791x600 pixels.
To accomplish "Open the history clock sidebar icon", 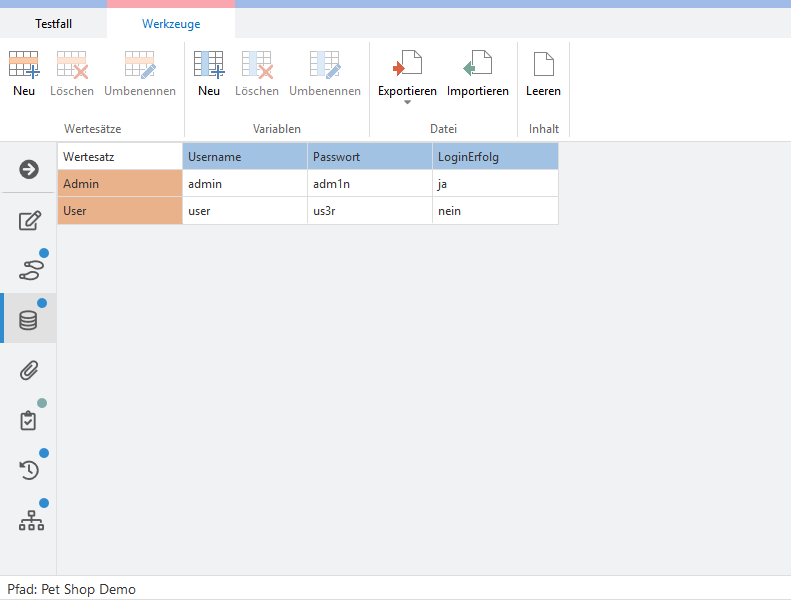I will pyautogui.click(x=29, y=470).
